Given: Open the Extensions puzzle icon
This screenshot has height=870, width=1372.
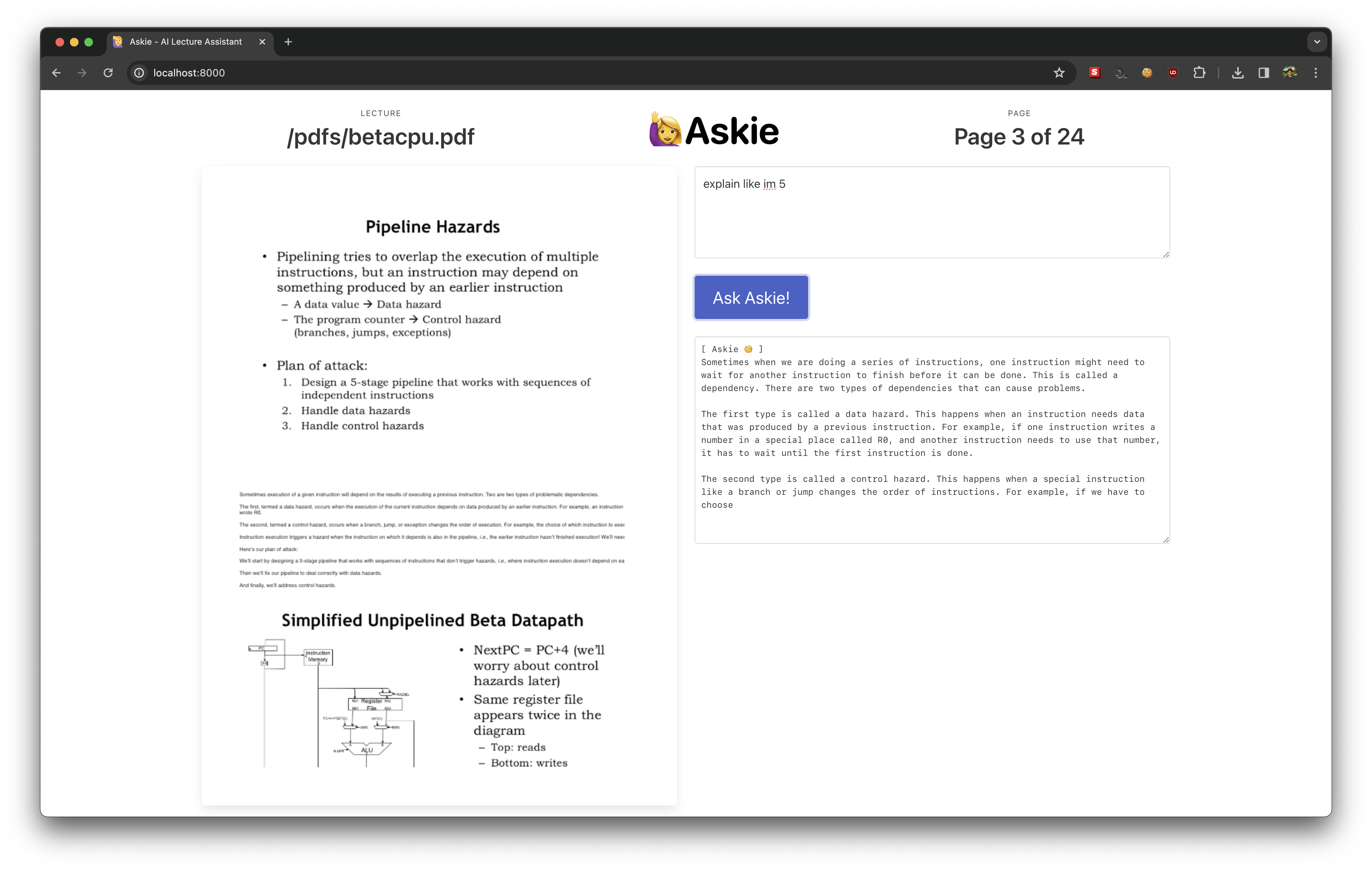Looking at the screenshot, I should (x=1199, y=73).
